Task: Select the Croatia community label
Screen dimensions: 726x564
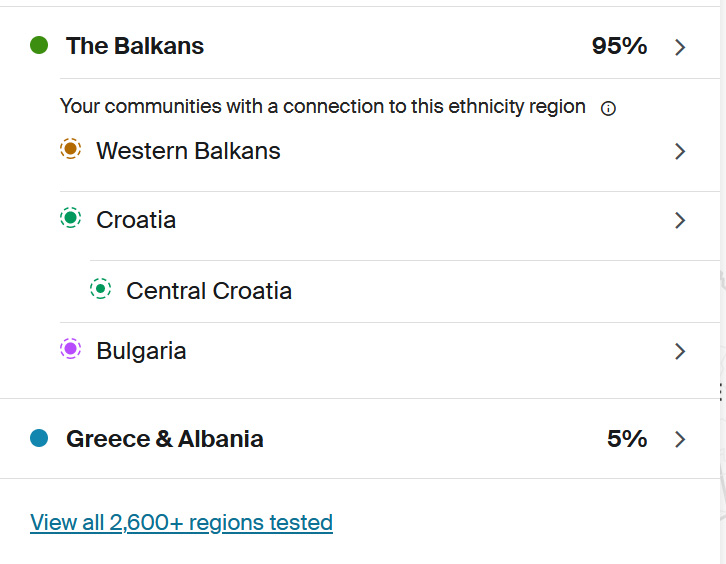Action: (136, 220)
